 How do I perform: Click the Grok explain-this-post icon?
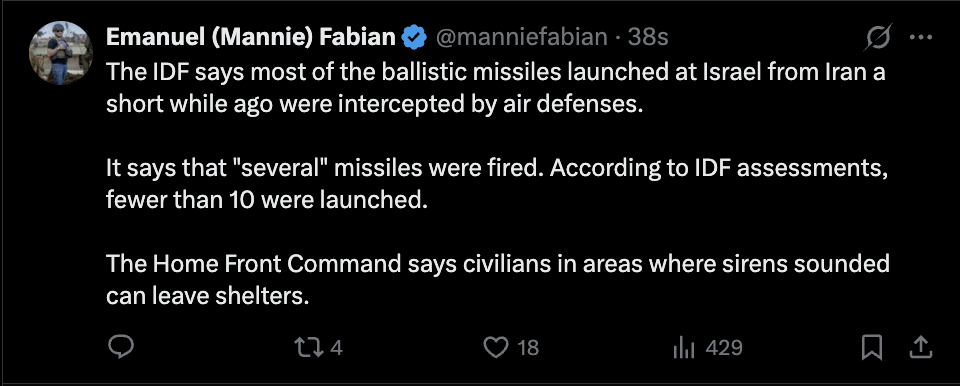point(879,38)
